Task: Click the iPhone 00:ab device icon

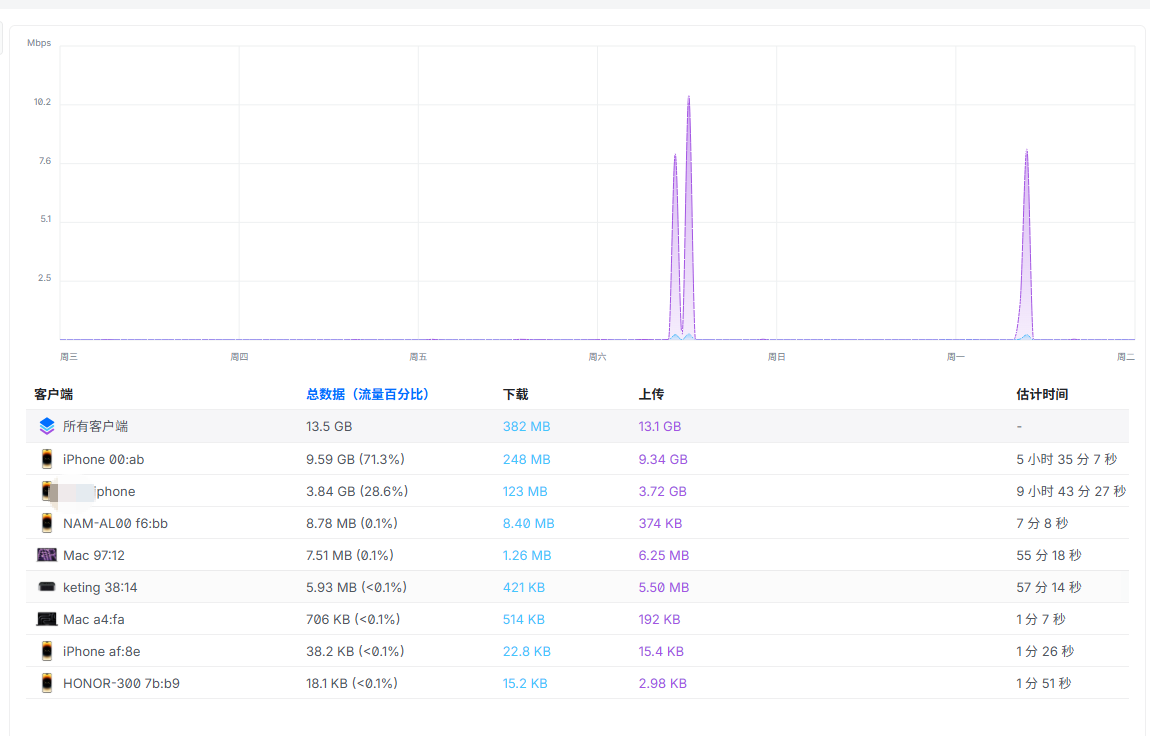Action: pyautogui.click(x=47, y=459)
